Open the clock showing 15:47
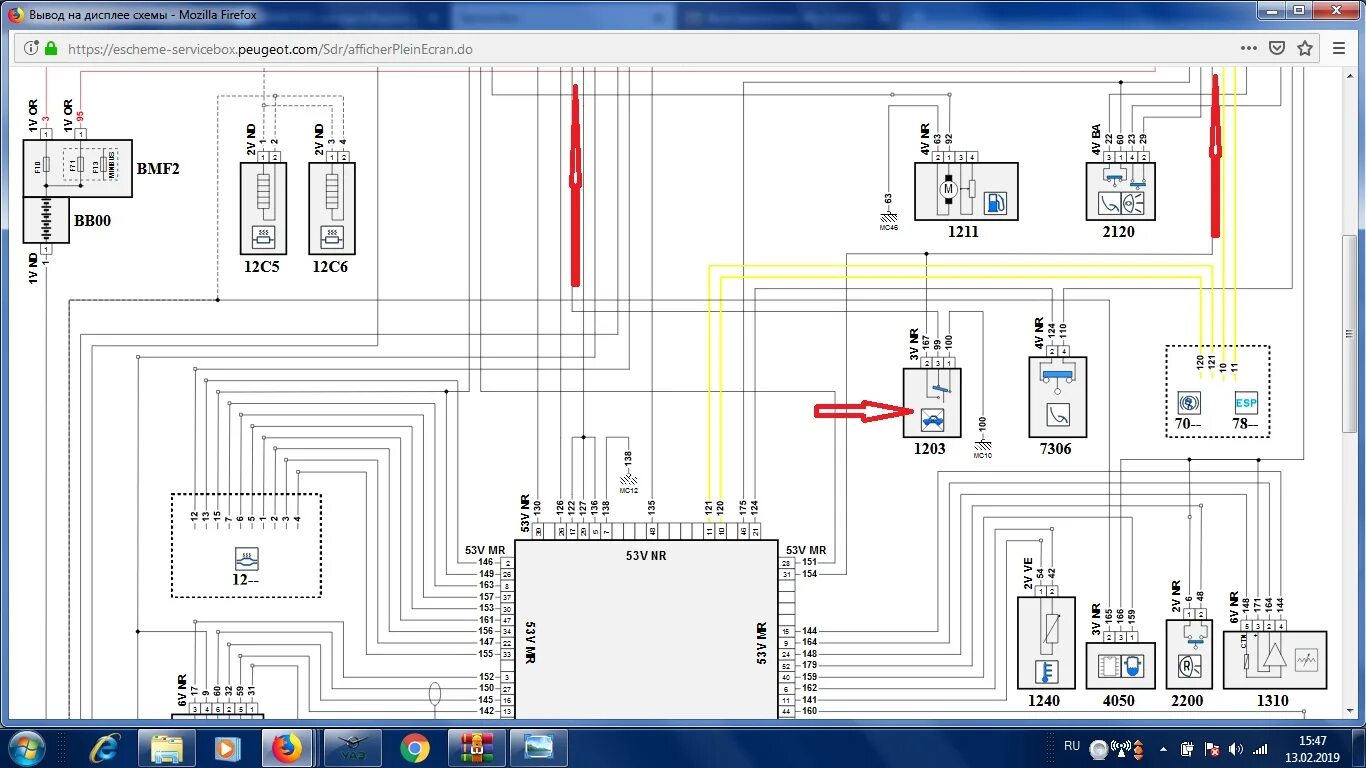The height and width of the screenshot is (768, 1366). [x=1312, y=748]
